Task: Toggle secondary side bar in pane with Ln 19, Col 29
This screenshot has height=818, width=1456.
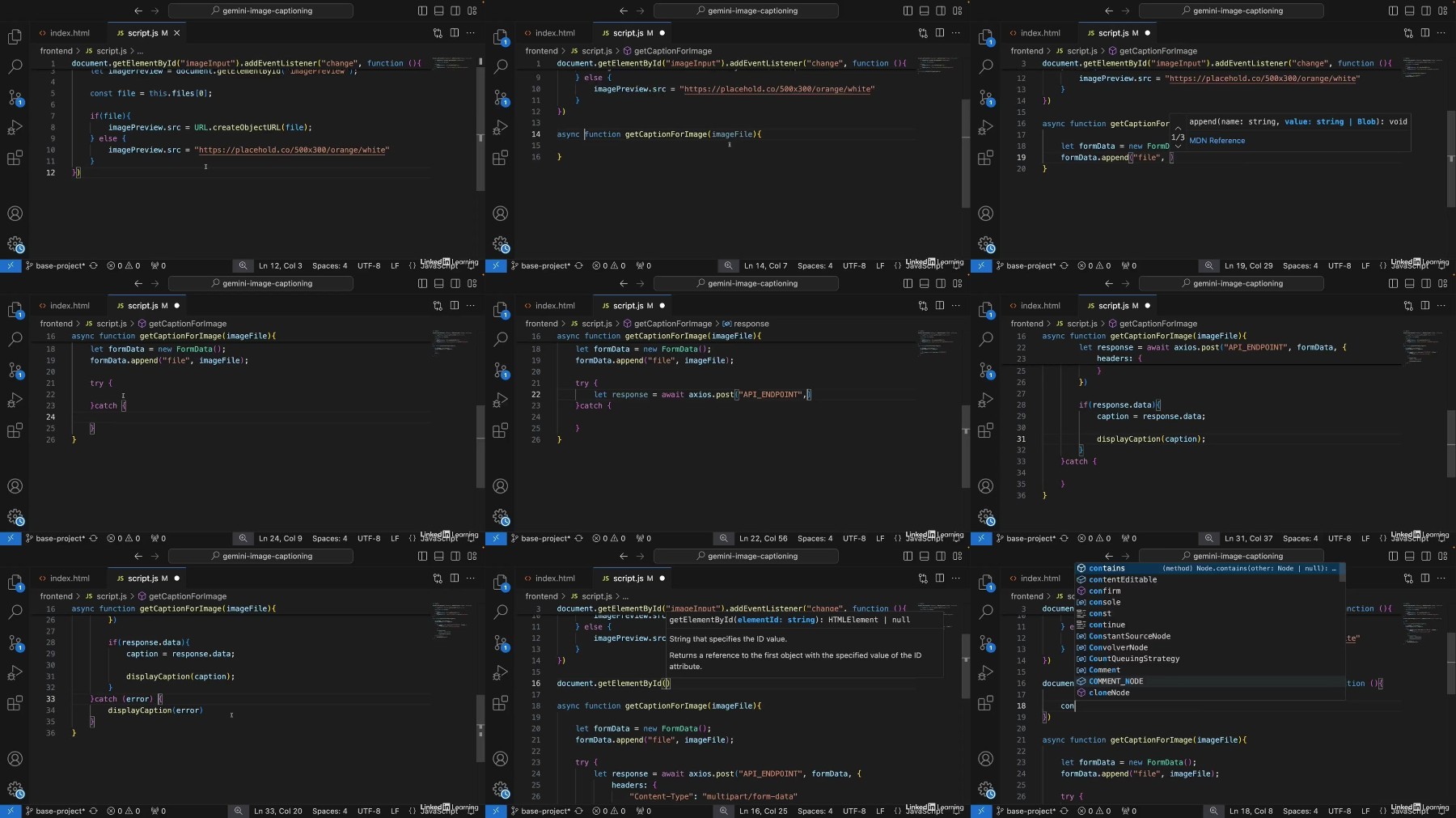Action: click(1426, 11)
